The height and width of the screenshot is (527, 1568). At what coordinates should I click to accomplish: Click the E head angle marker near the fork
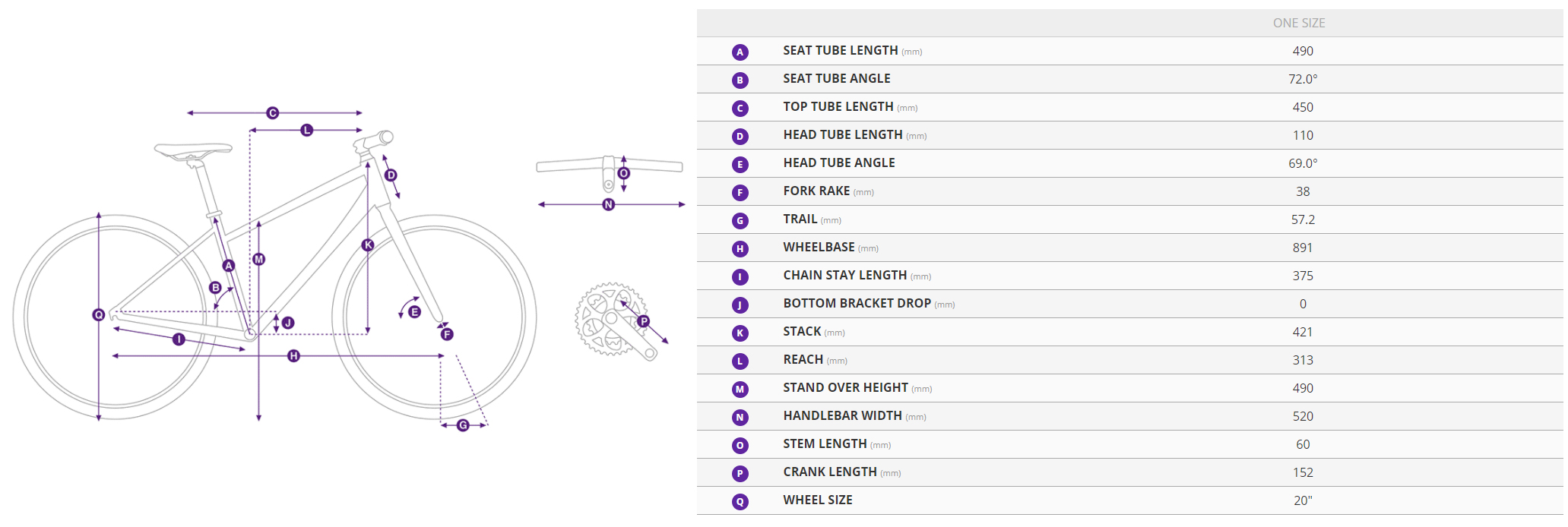click(x=414, y=311)
